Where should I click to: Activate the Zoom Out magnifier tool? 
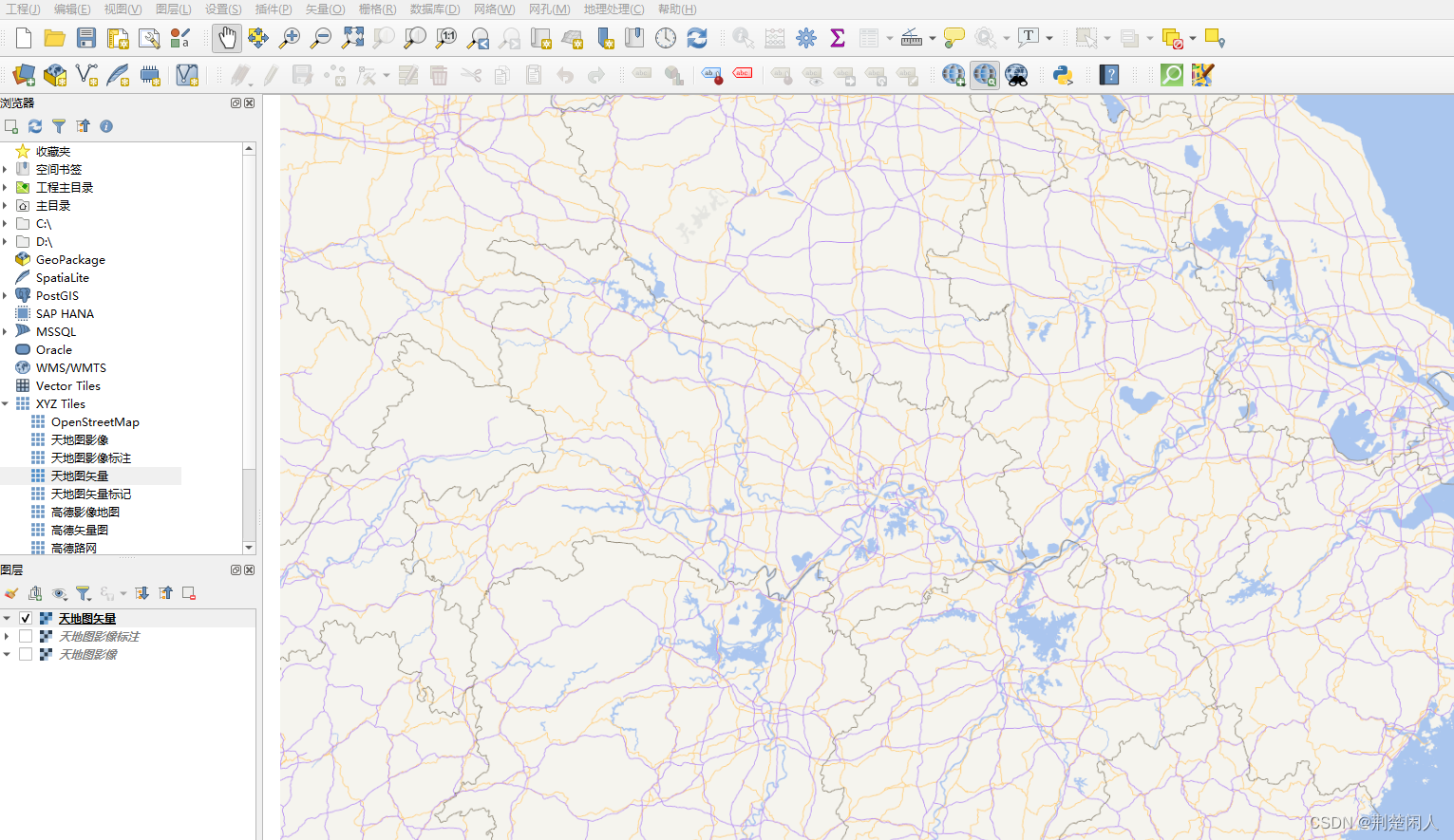coord(321,38)
